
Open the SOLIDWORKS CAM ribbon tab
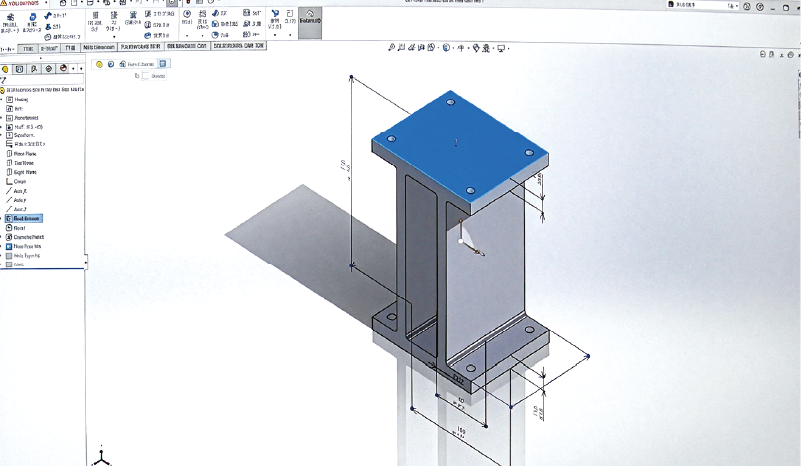(186, 46)
